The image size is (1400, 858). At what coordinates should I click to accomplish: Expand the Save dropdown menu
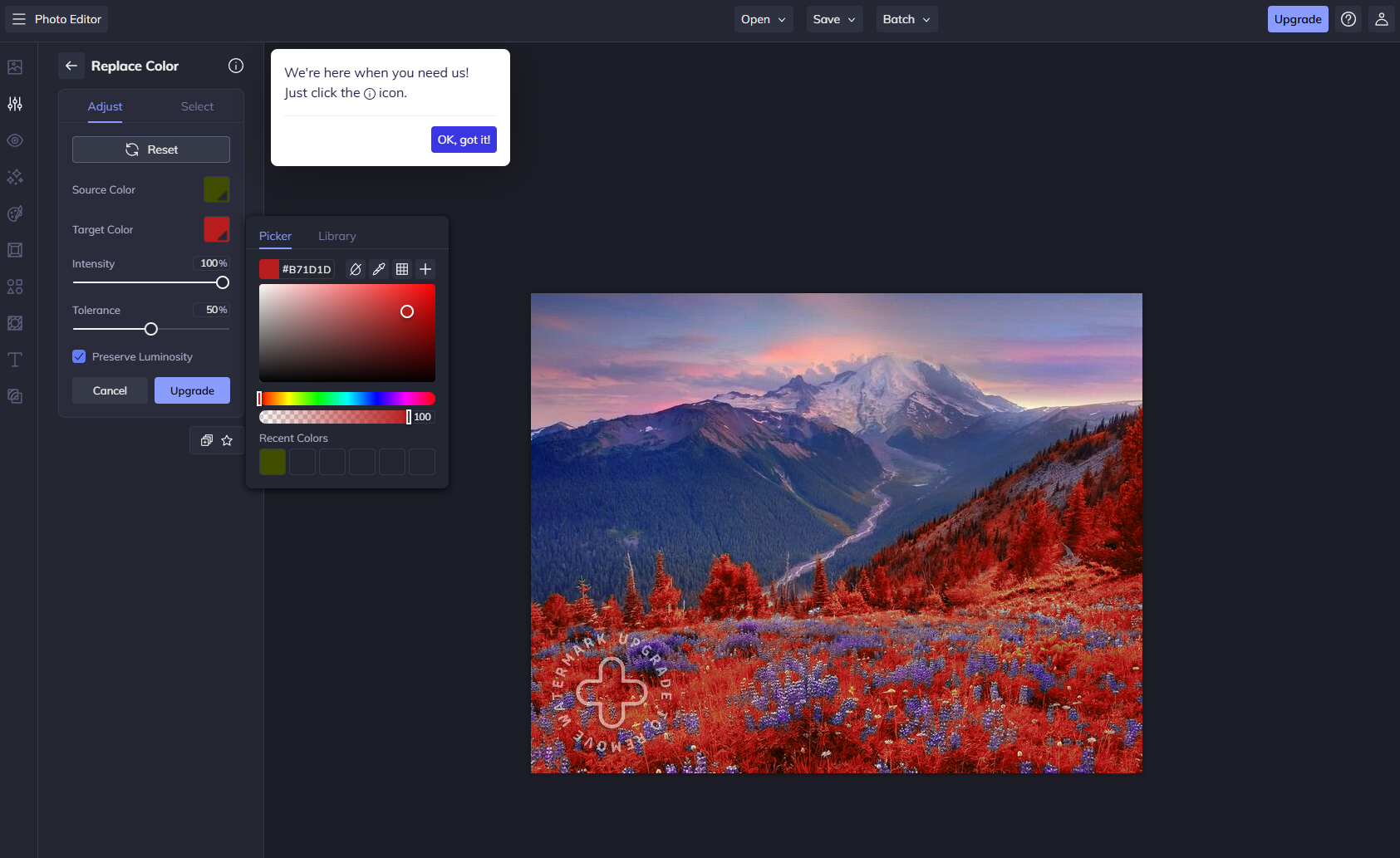pyautogui.click(x=834, y=19)
